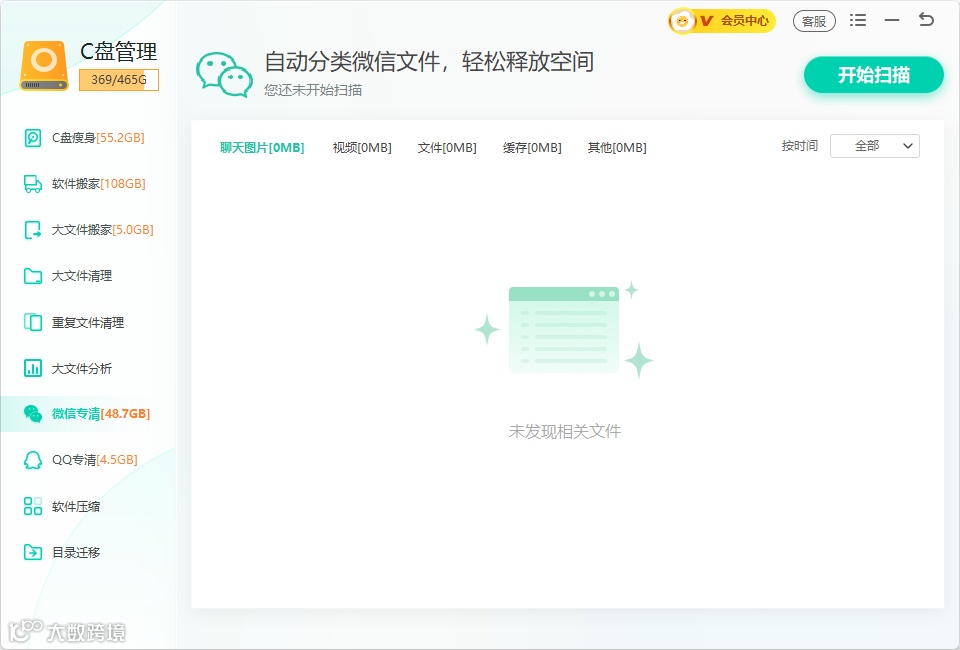This screenshot has height=650, width=960.
Task: Switch to 缓存[0MB] tab
Action: point(532,148)
